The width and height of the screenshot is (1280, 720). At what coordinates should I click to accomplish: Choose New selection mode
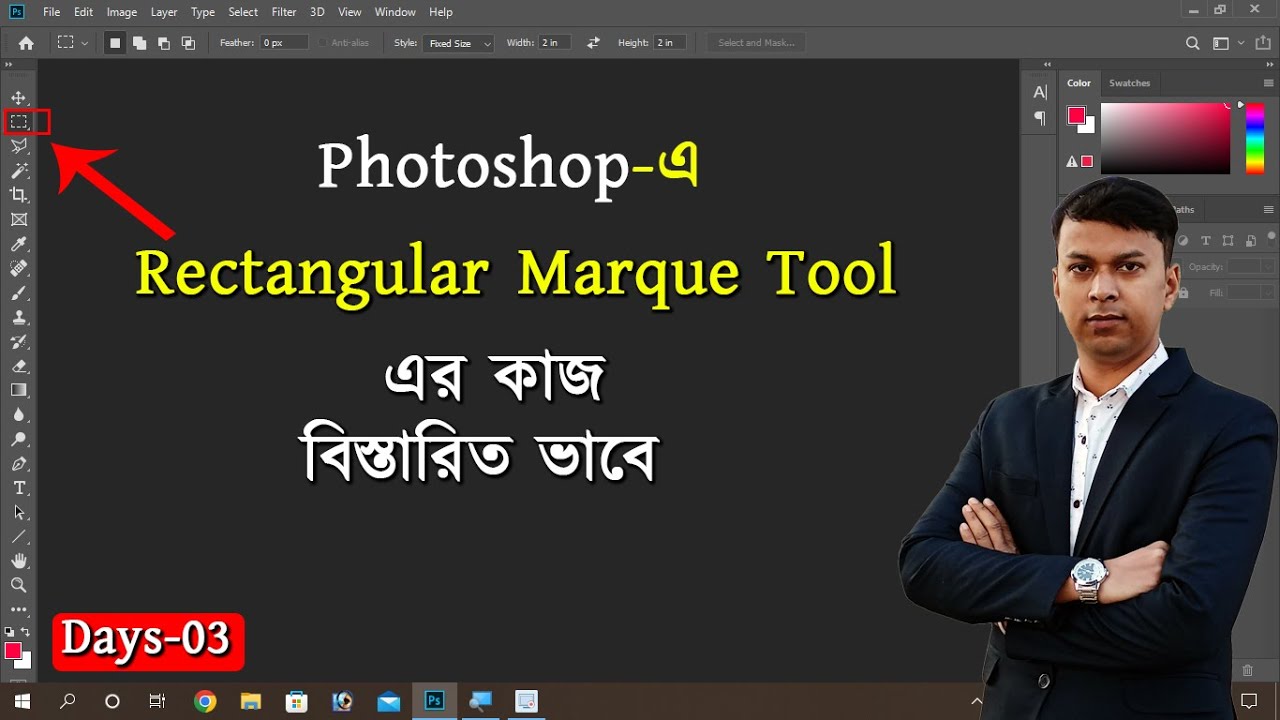(115, 43)
